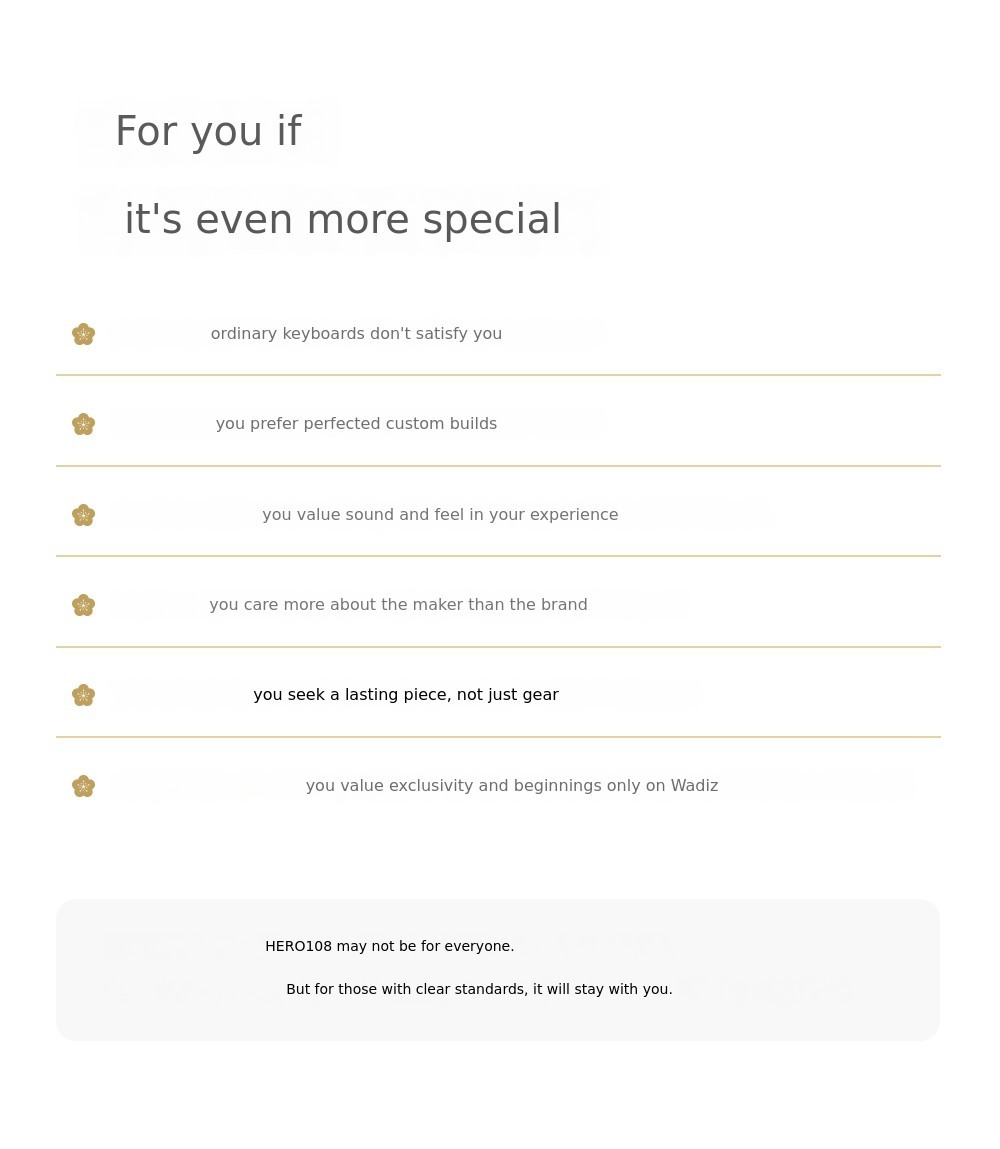Click the flower icon beside "perfected custom builds"
This screenshot has width=1000, height=1149.
click(x=84, y=424)
